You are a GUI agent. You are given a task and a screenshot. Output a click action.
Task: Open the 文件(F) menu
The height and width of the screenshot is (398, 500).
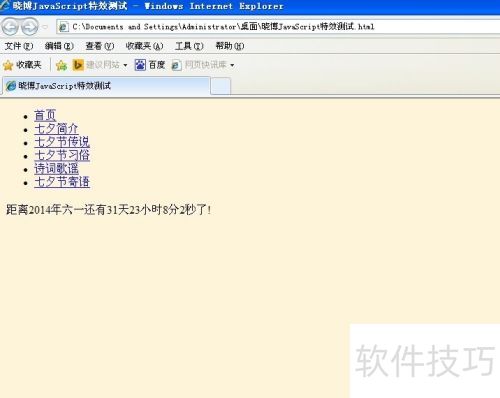pyautogui.click(x=19, y=46)
